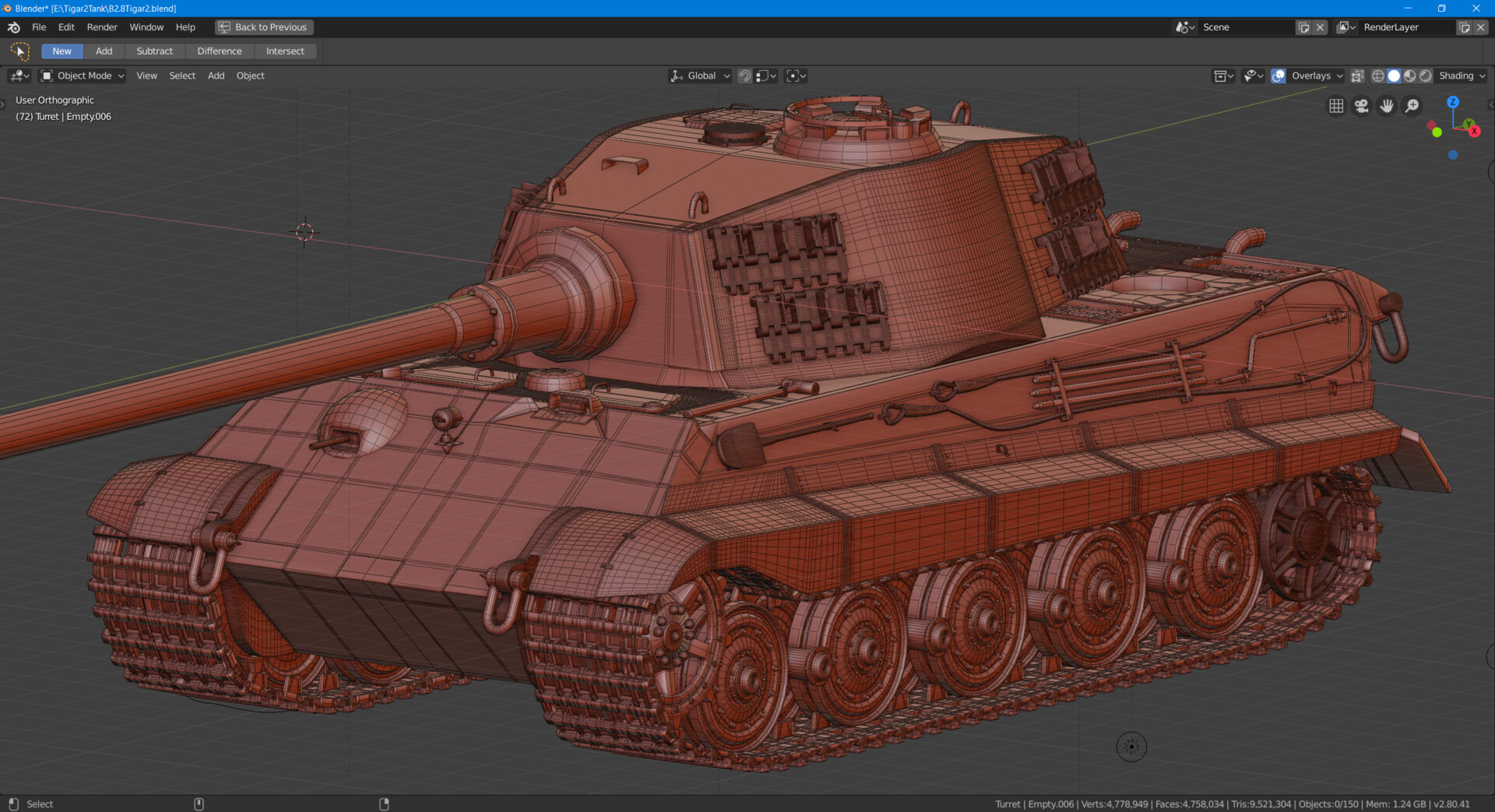Select the Intersect boolean option
The image size is (1495, 812).
(285, 51)
